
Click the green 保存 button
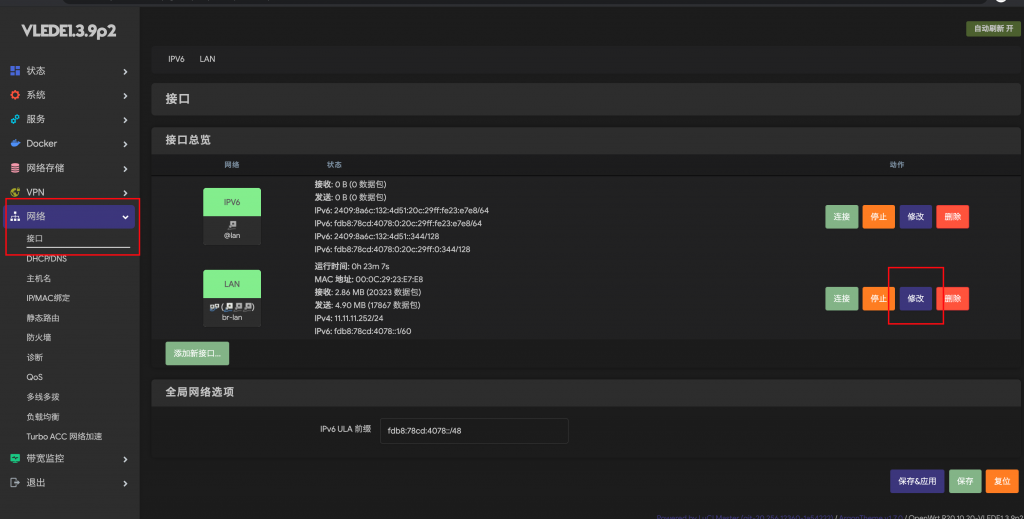point(965,481)
